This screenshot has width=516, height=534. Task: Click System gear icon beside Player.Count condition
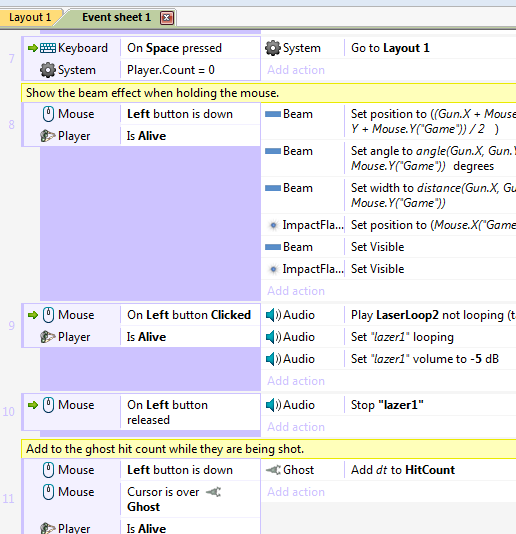(48, 70)
